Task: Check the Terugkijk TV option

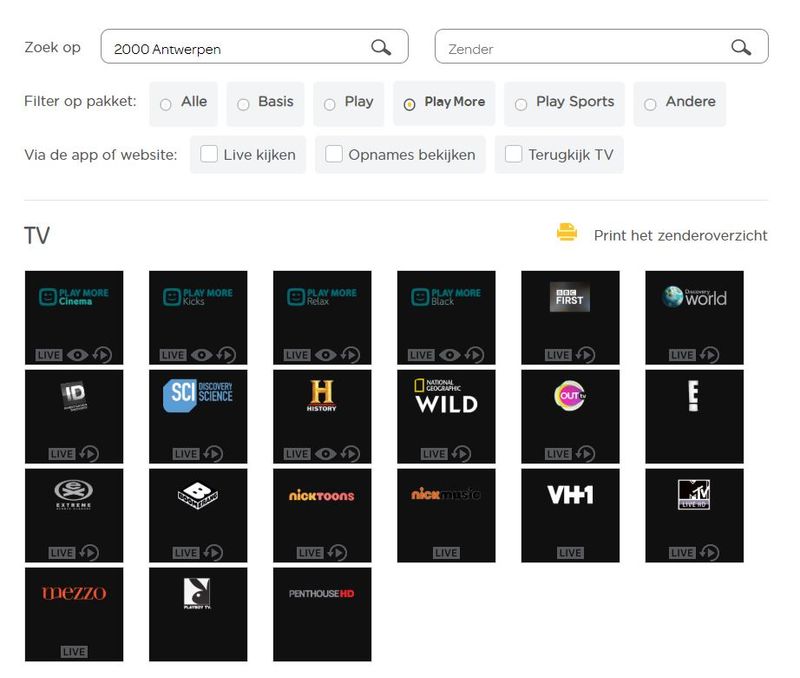Action: pos(513,154)
